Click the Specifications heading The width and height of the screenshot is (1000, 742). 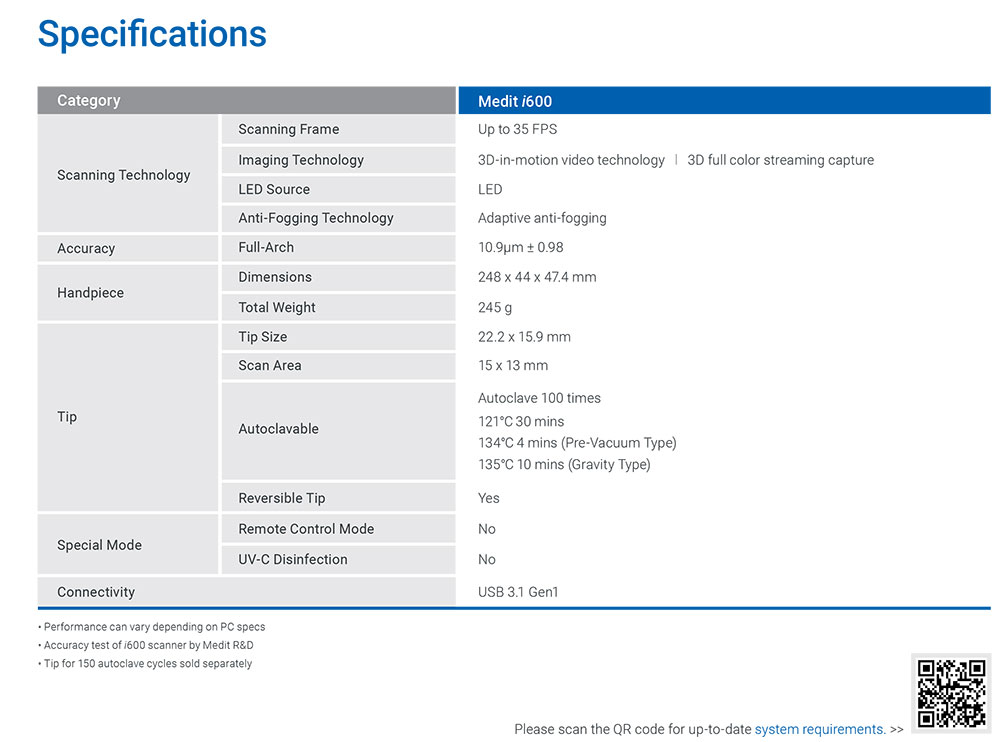pyautogui.click(x=152, y=34)
